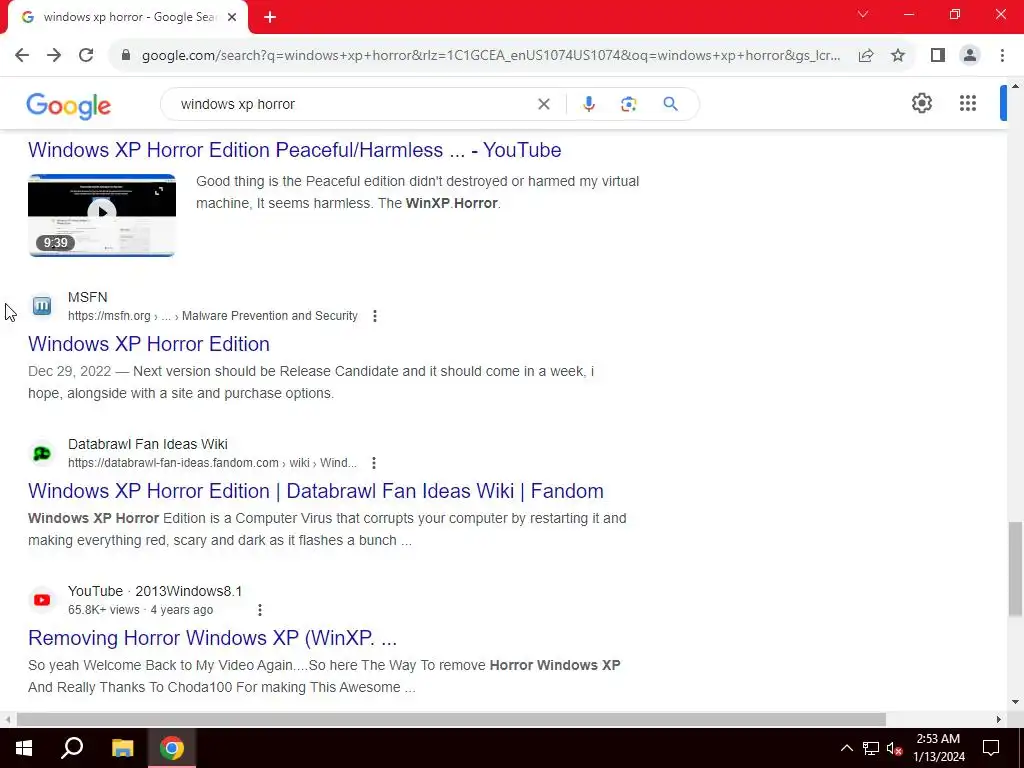The image size is (1024, 768).
Task: Share this page using the share icon
Action: 866,56
